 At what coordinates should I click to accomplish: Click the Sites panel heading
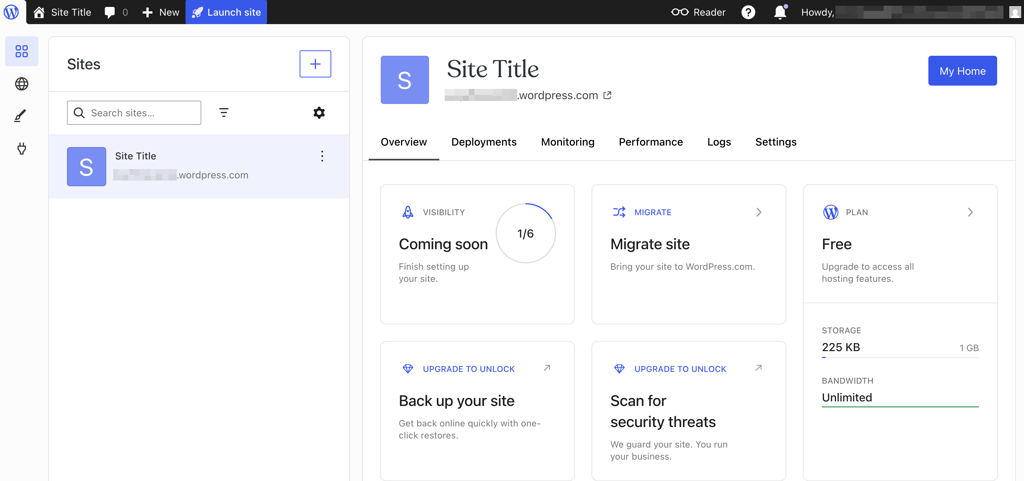[84, 64]
